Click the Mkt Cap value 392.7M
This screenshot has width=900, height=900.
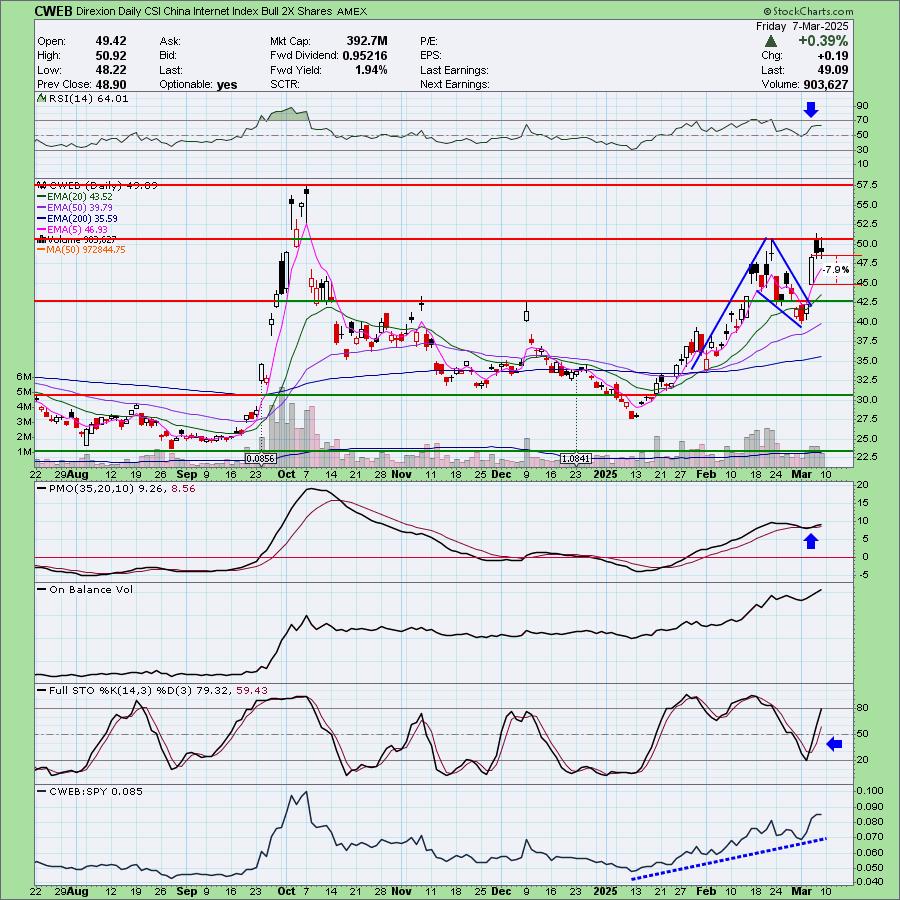coord(367,41)
